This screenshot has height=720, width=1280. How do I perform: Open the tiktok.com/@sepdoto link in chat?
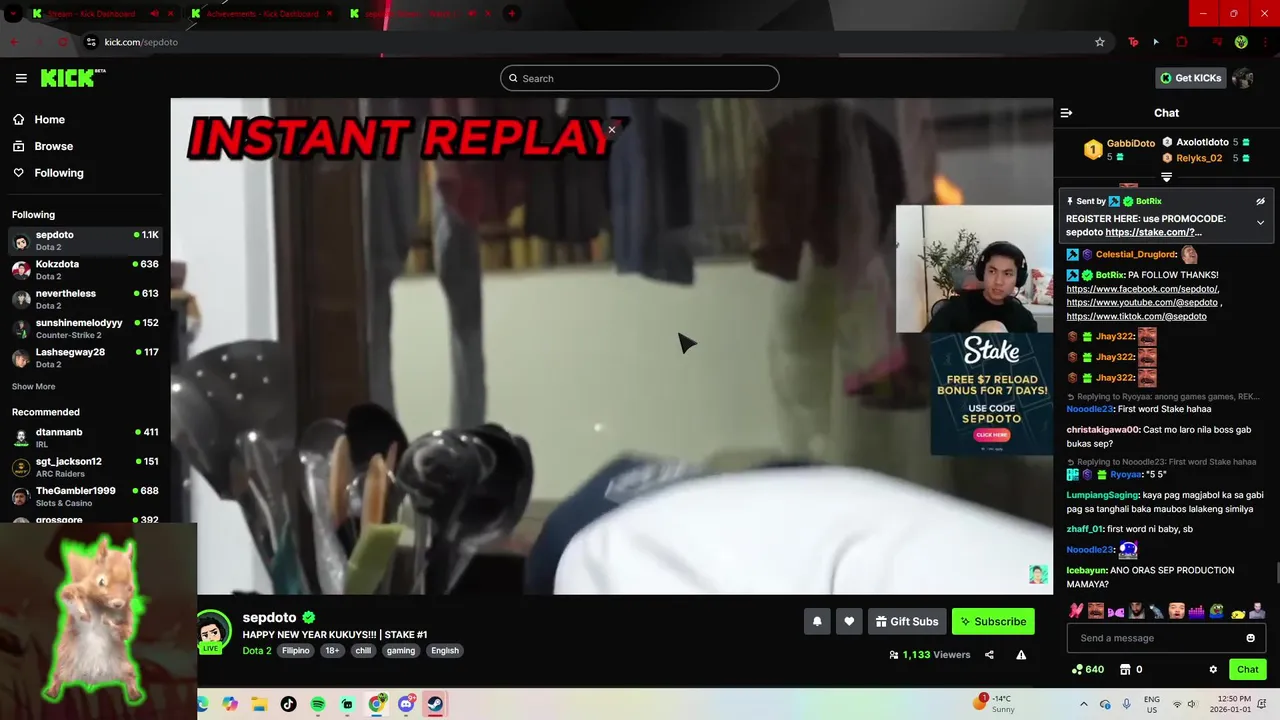(1136, 316)
